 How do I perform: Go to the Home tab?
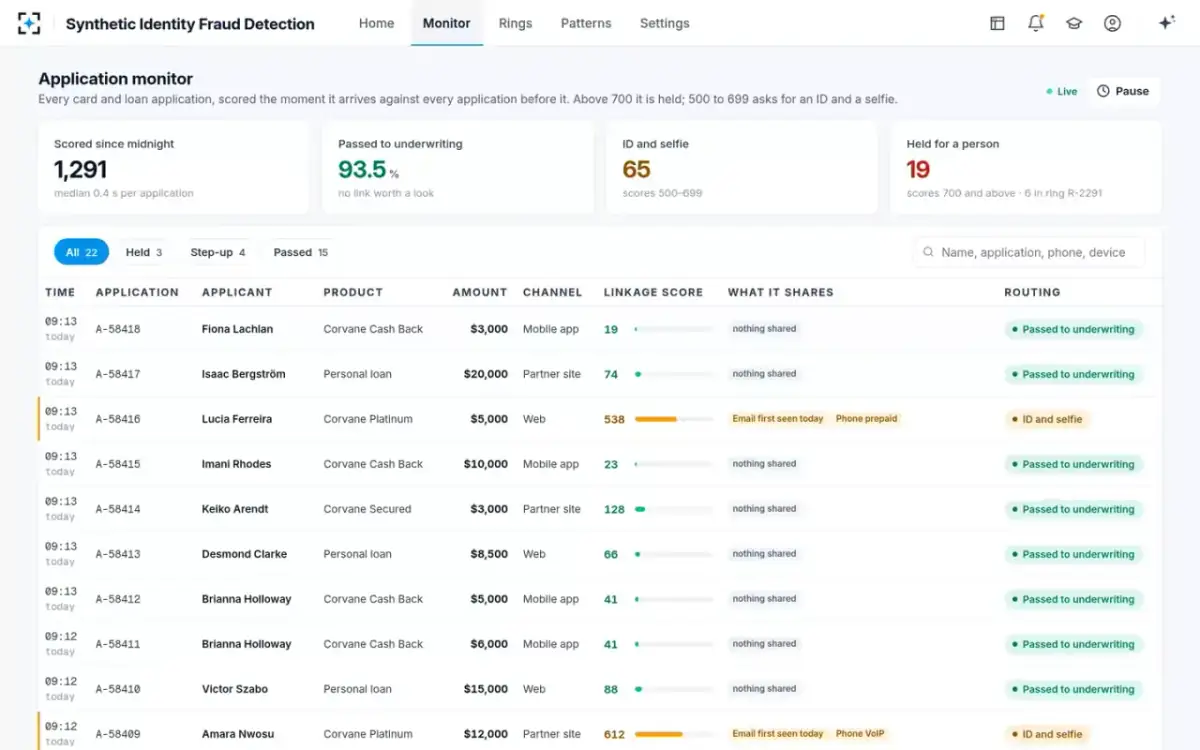tap(376, 23)
